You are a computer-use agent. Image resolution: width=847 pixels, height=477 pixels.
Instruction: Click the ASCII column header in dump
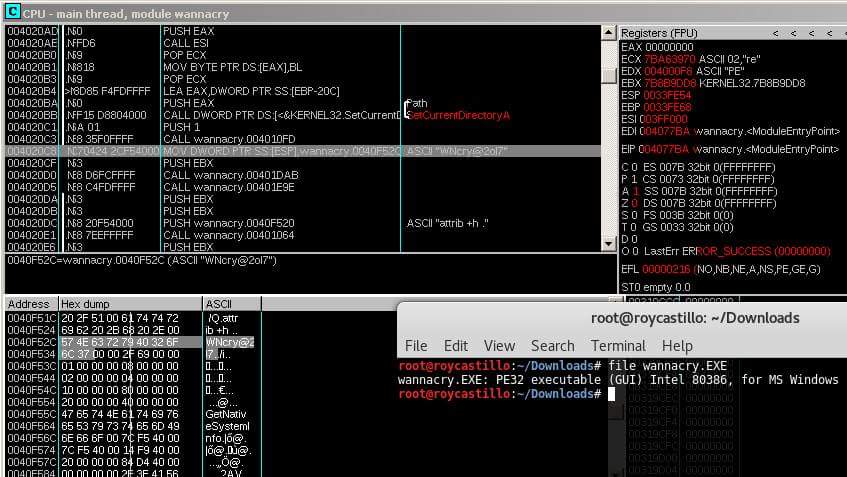(232, 304)
